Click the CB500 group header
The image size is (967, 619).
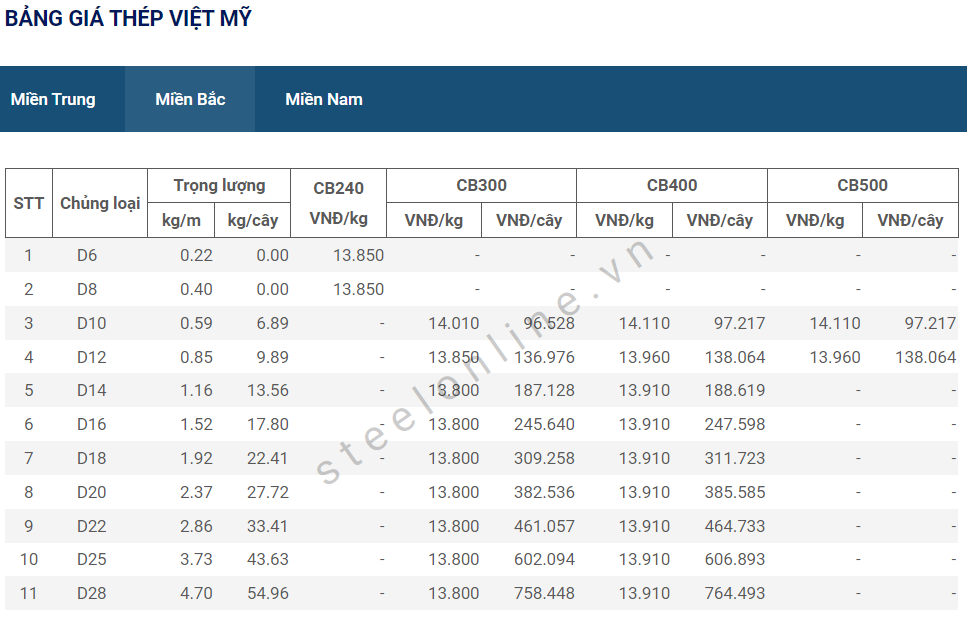pyautogui.click(x=863, y=186)
